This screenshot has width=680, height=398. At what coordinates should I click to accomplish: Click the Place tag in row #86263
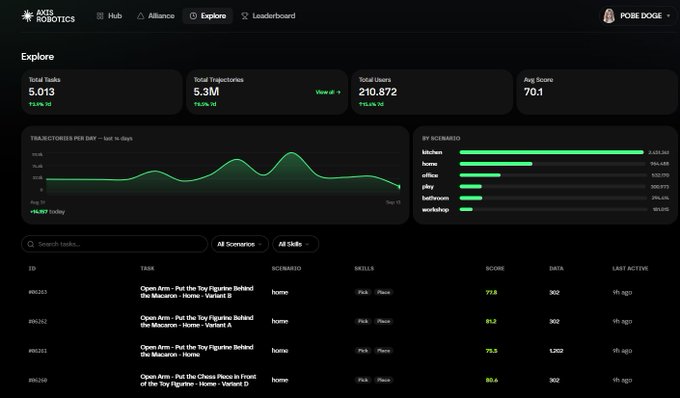[383, 292]
